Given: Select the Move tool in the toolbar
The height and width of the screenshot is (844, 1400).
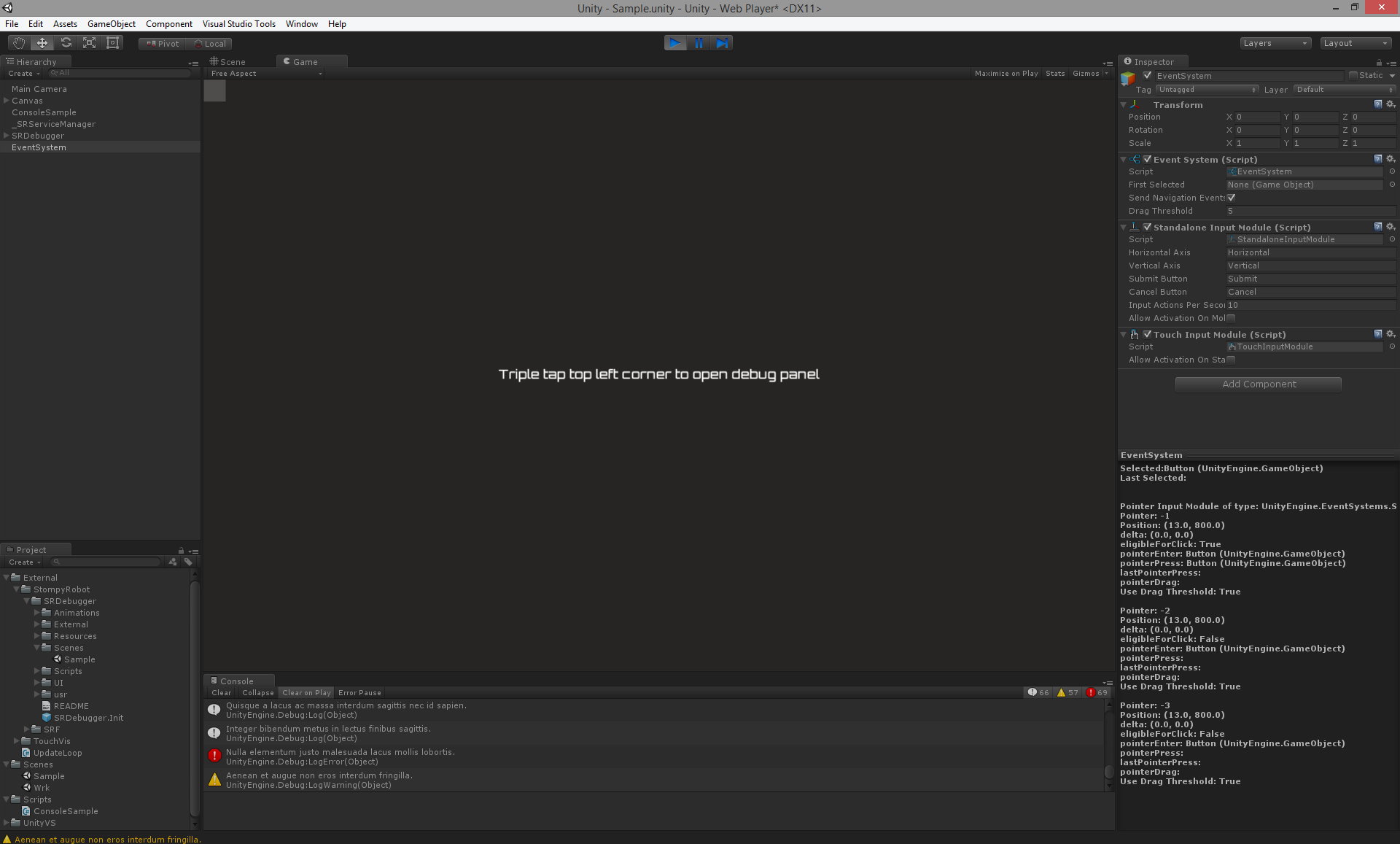Looking at the screenshot, I should coord(42,43).
